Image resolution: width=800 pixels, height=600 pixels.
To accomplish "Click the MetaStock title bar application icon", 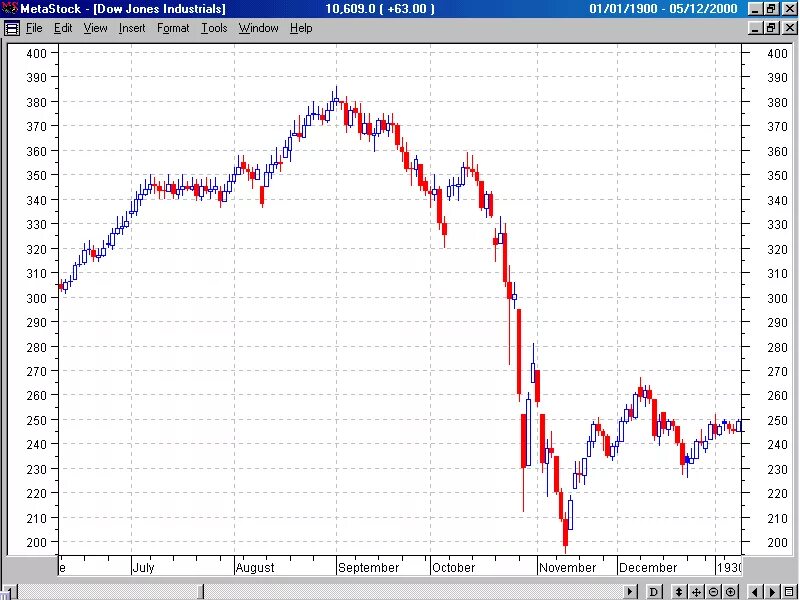I will coord(10,8).
